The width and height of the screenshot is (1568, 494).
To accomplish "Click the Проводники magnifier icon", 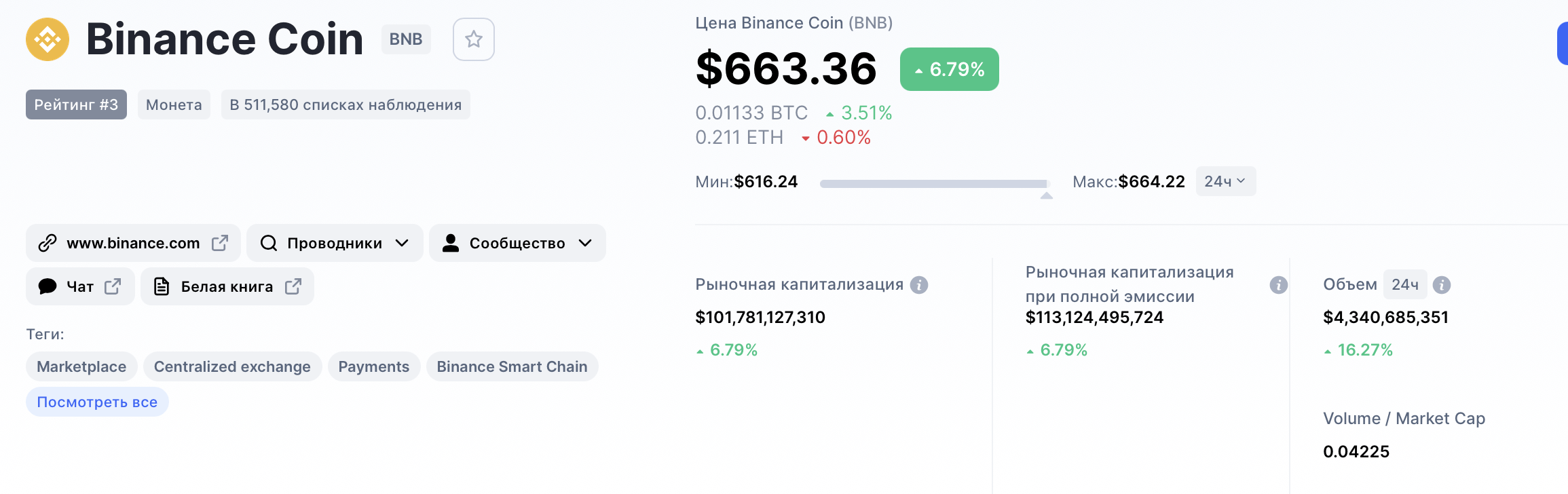I will coord(269,243).
